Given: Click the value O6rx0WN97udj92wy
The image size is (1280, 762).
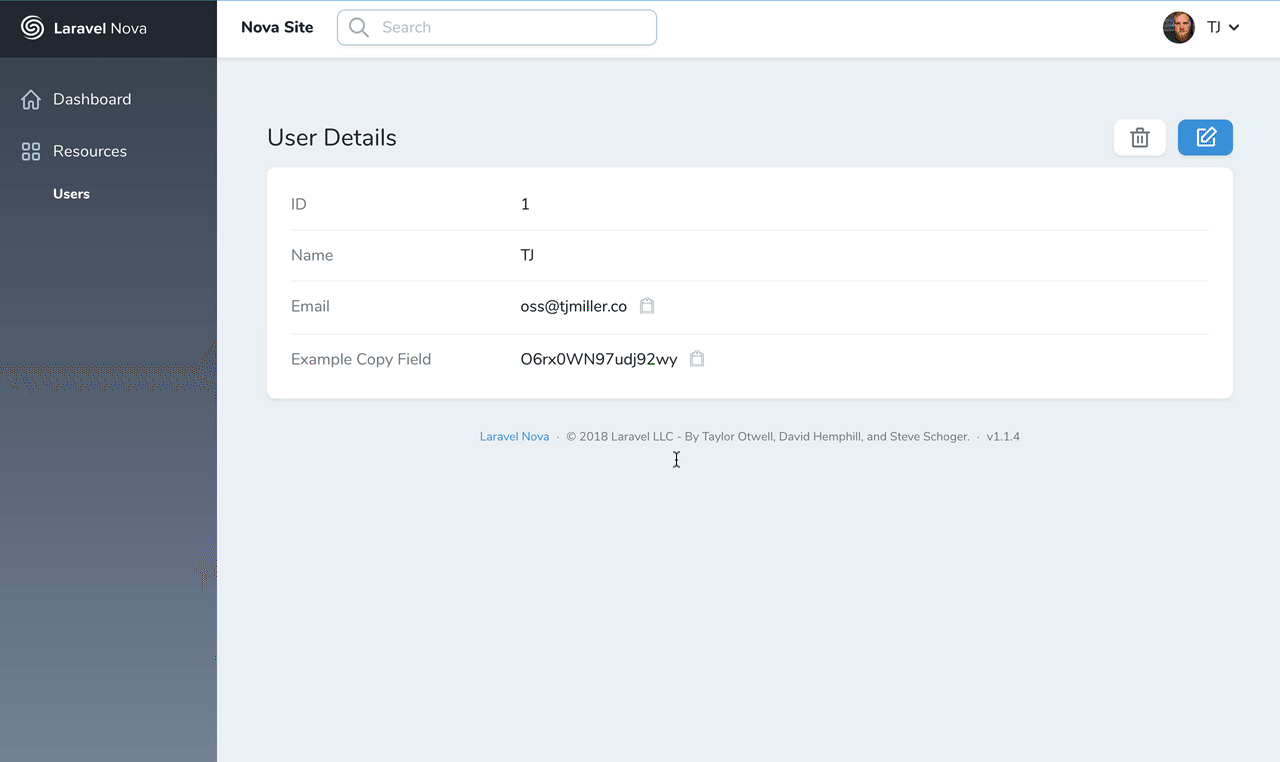Looking at the screenshot, I should (x=599, y=359).
